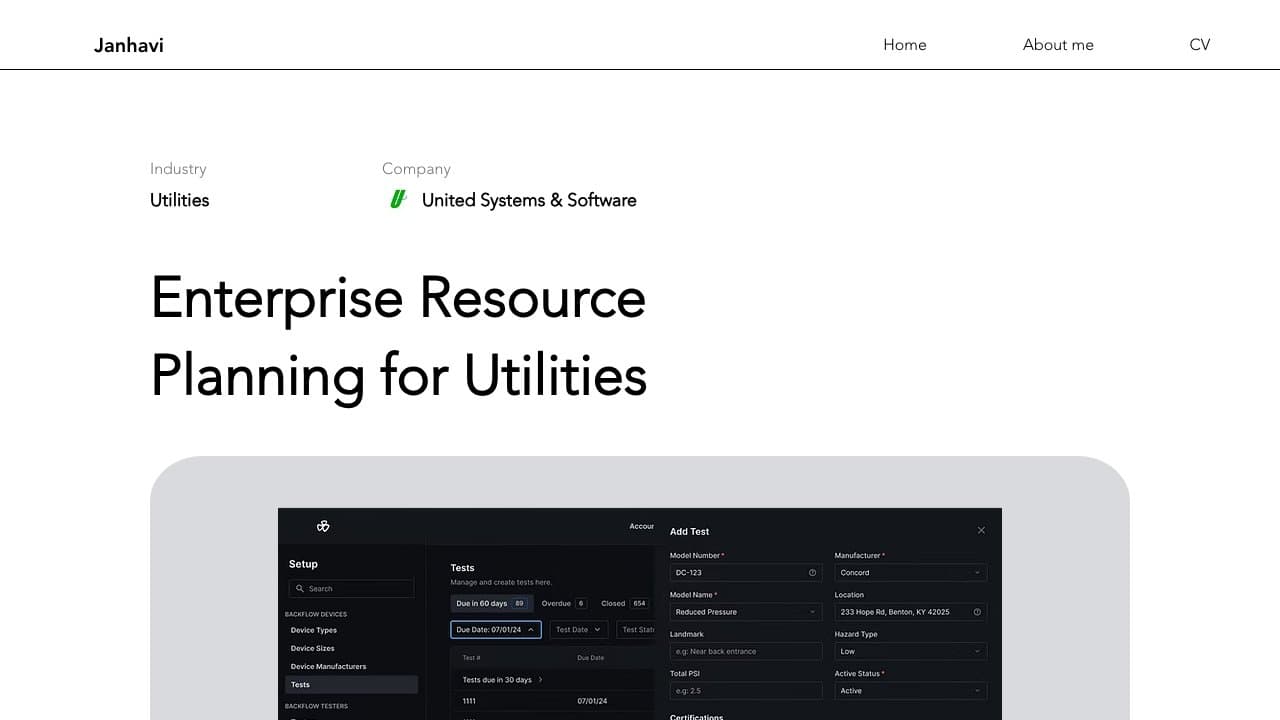The image size is (1280, 720).
Task: Select Device Types in the Setup sidebar
Action: click(x=314, y=630)
